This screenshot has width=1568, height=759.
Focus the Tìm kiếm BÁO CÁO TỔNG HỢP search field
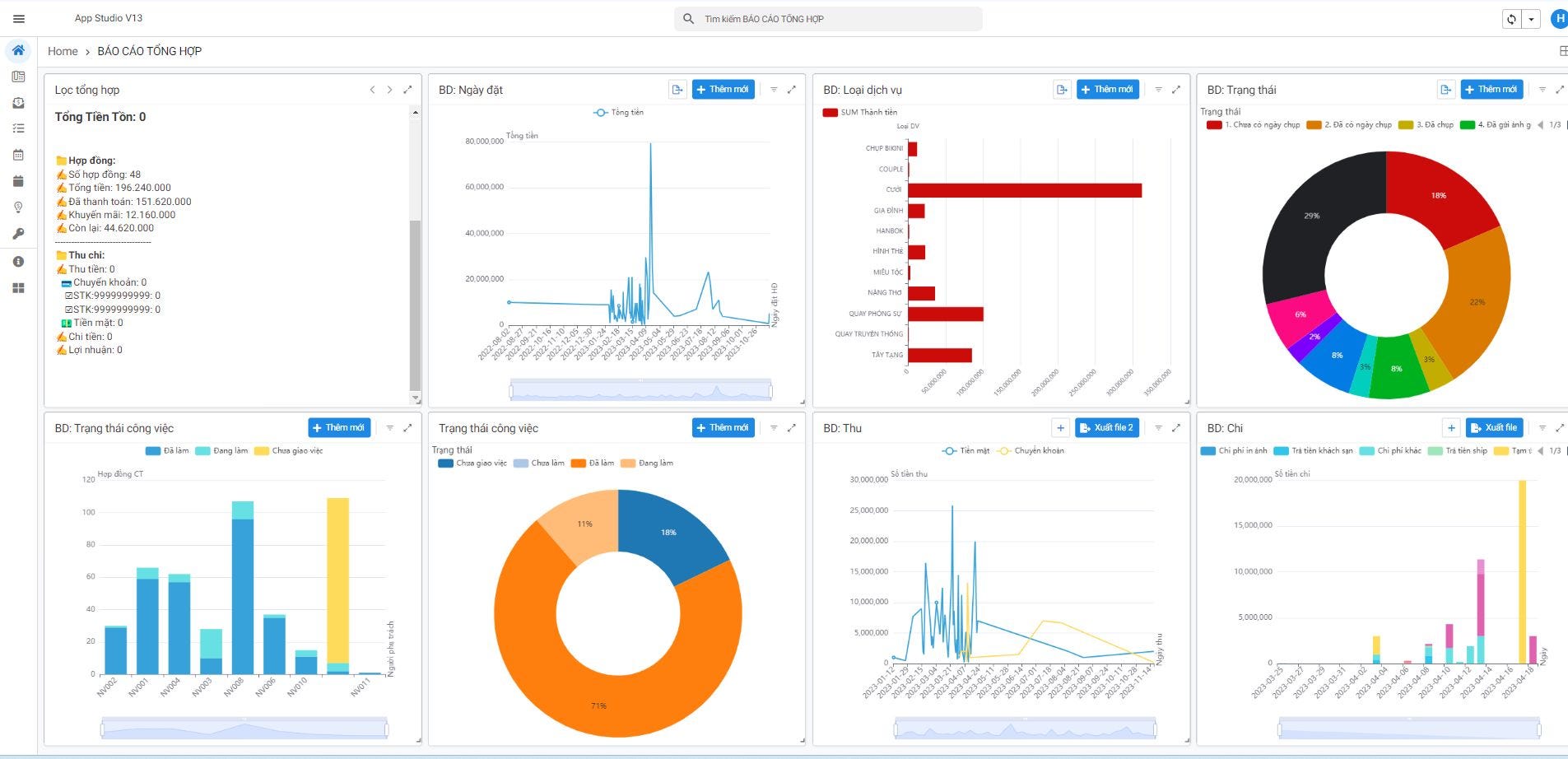click(828, 19)
